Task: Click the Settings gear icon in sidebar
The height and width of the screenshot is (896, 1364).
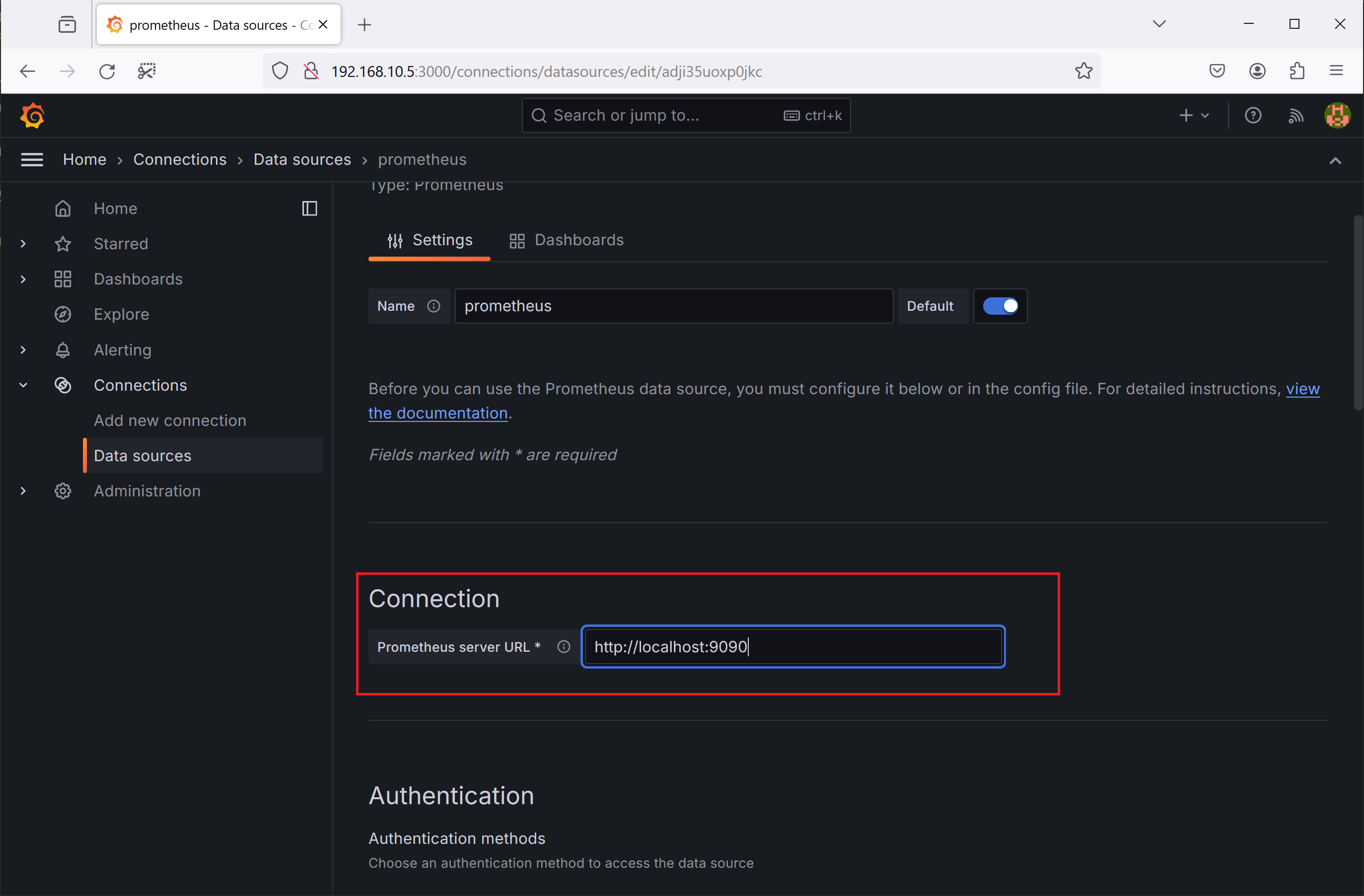Action: (63, 490)
